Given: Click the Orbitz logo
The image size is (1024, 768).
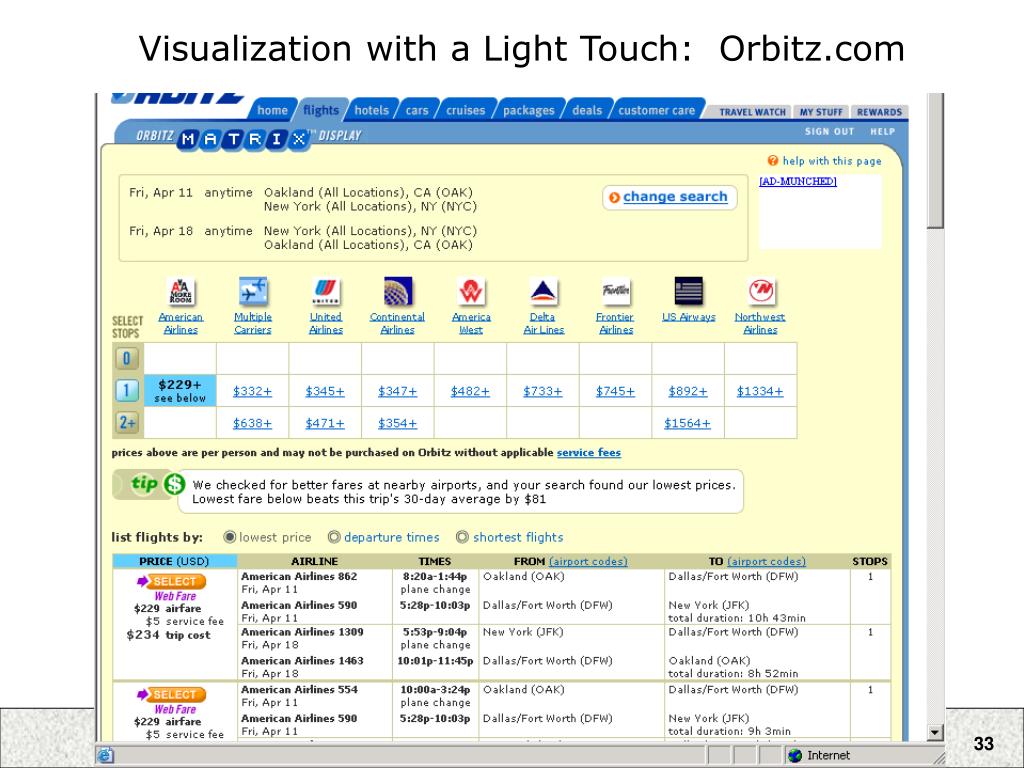Looking at the screenshot, I should tap(178, 98).
